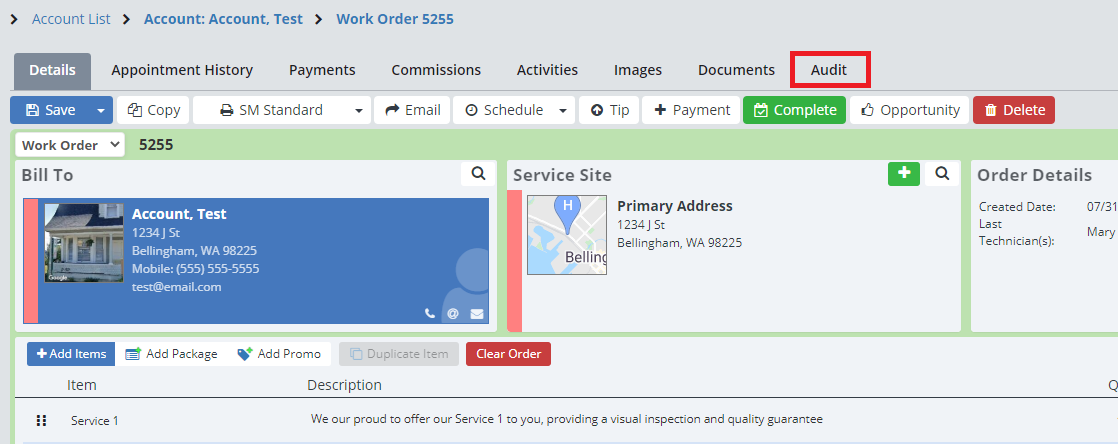Click the Service Site map thumbnail
1118x444 pixels.
[566, 235]
